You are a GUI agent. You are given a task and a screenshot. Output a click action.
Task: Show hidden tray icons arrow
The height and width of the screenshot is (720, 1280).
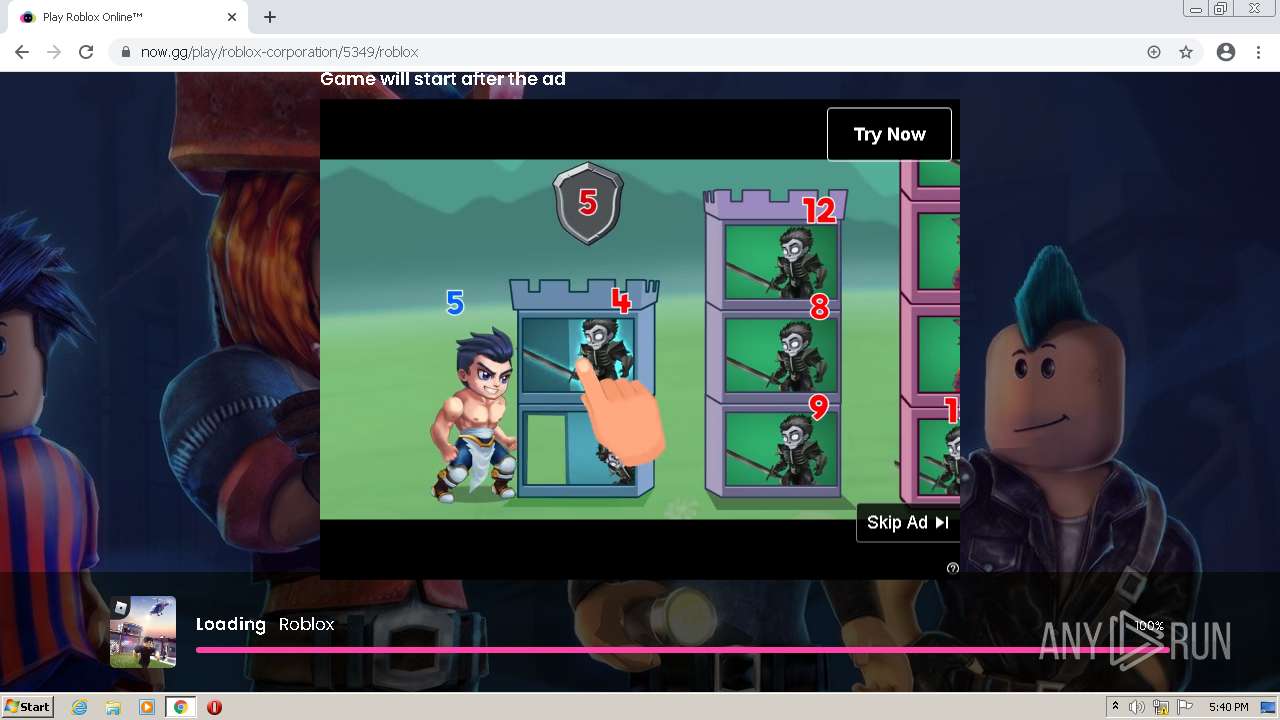point(1116,707)
